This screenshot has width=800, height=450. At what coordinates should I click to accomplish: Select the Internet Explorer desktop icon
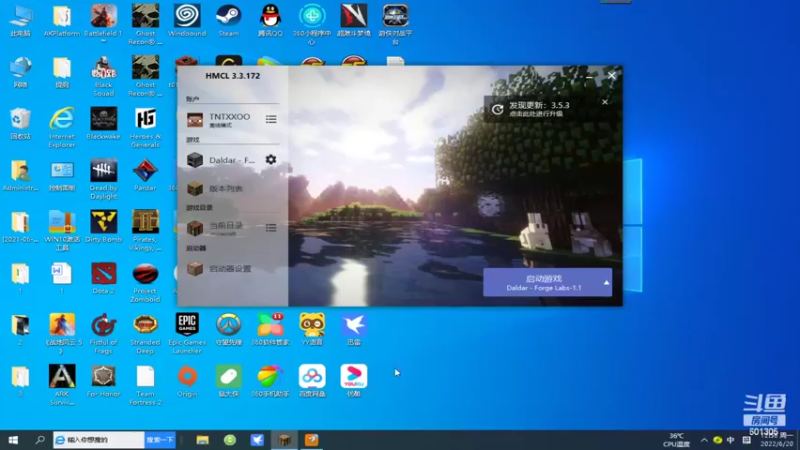click(x=62, y=128)
